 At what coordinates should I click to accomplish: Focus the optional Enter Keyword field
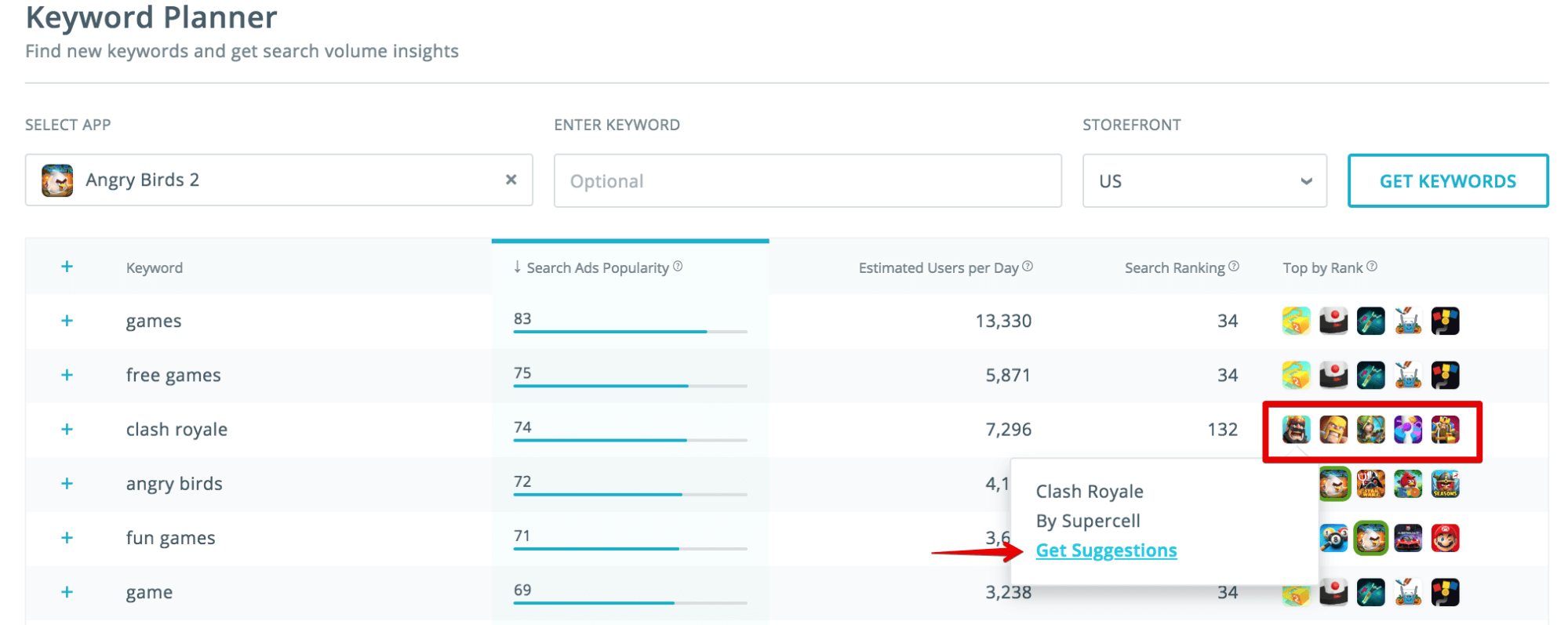(807, 181)
